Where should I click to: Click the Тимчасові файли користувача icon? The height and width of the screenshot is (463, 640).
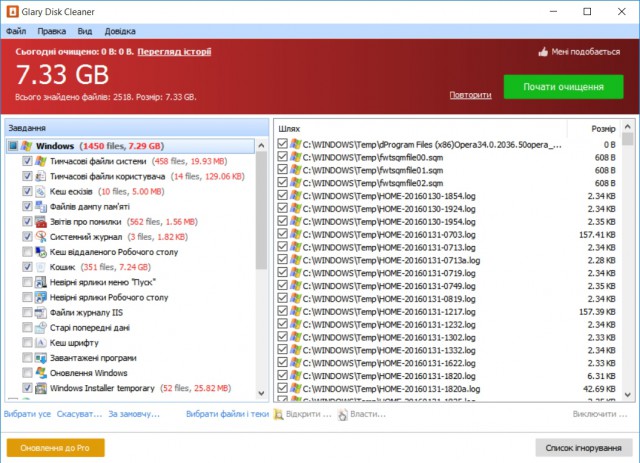point(40,176)
